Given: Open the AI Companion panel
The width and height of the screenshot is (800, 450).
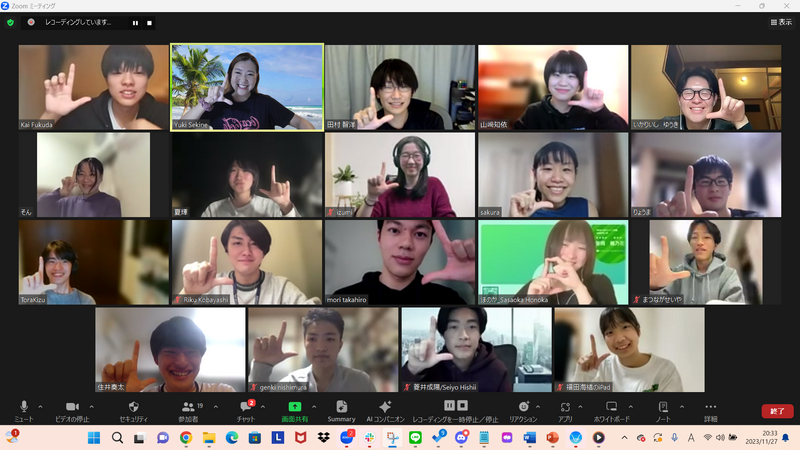Looking at the screenshot, I should coord(385,408).
